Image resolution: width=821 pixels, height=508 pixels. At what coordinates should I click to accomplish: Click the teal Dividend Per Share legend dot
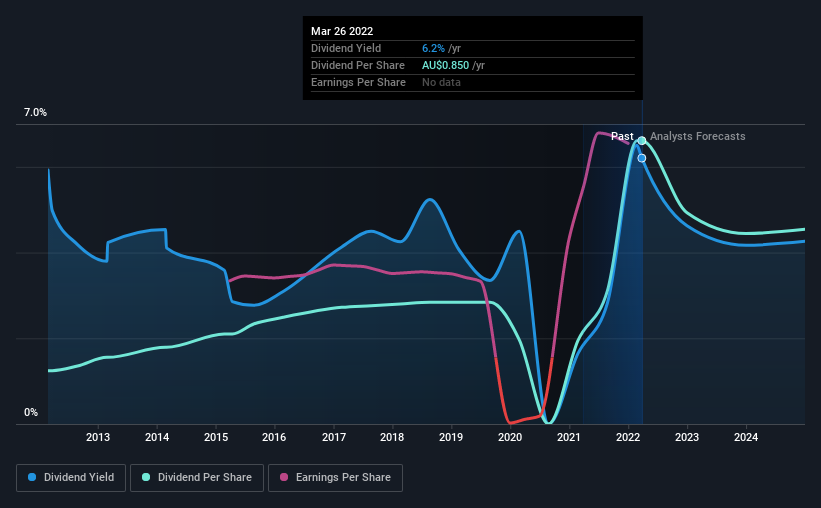click(146, 477)
